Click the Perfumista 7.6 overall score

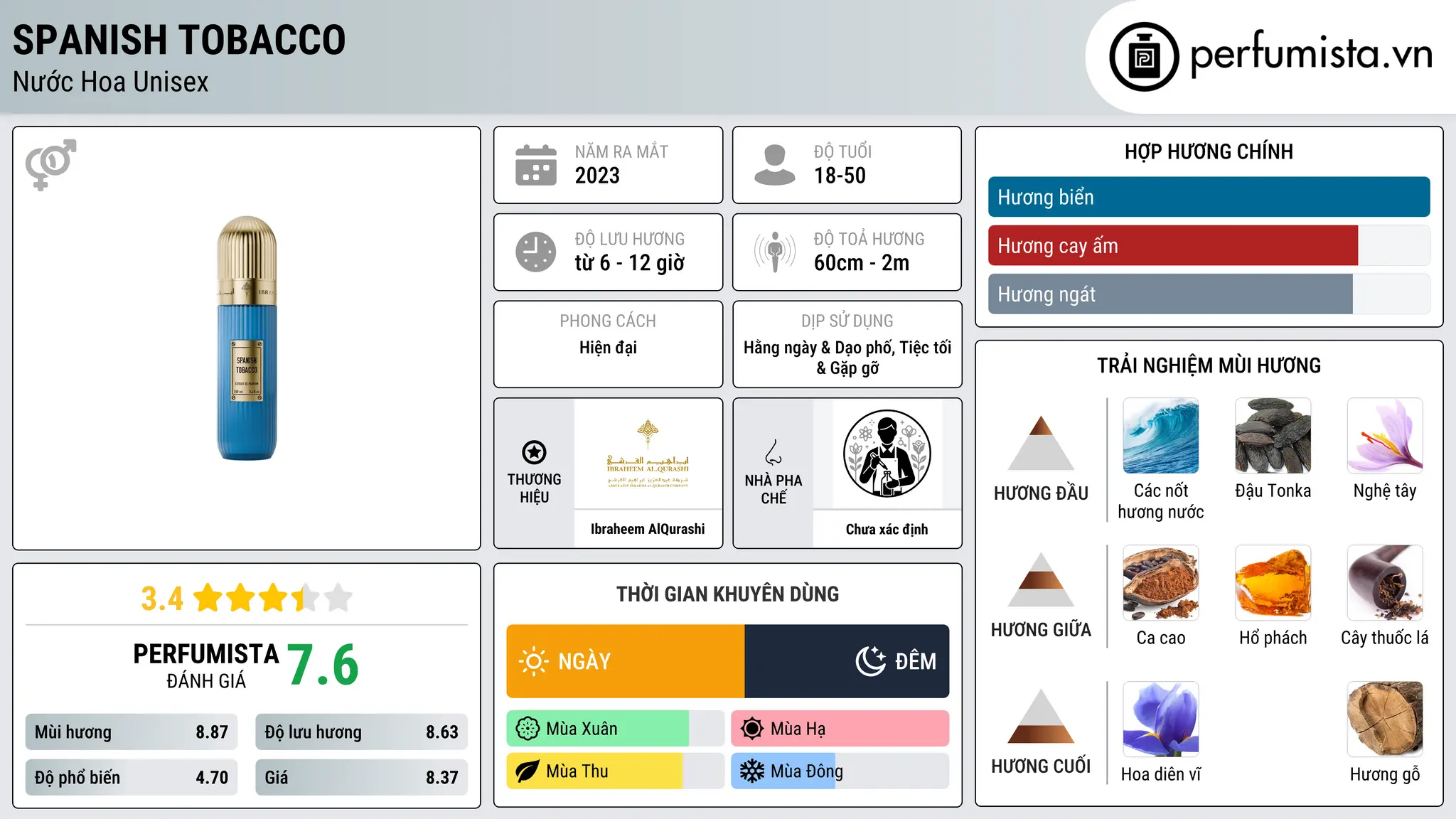coord(323,665)
